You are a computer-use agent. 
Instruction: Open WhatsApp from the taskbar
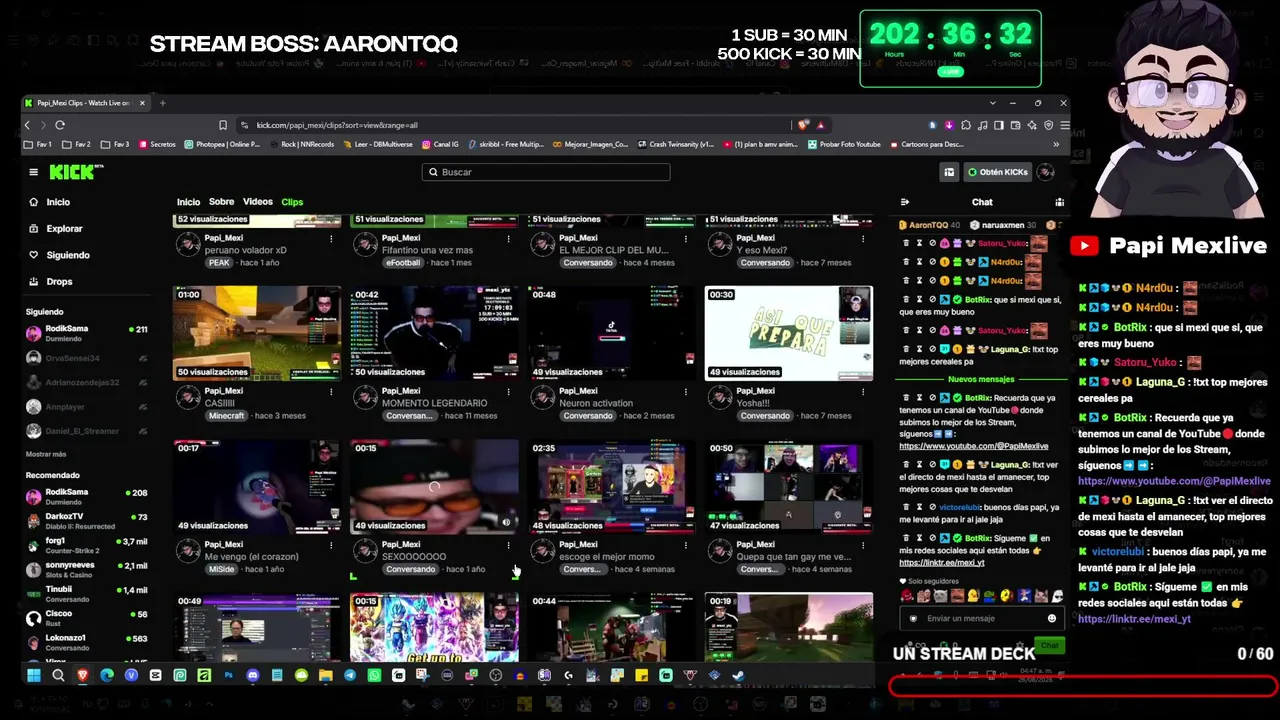pos(374,676)
